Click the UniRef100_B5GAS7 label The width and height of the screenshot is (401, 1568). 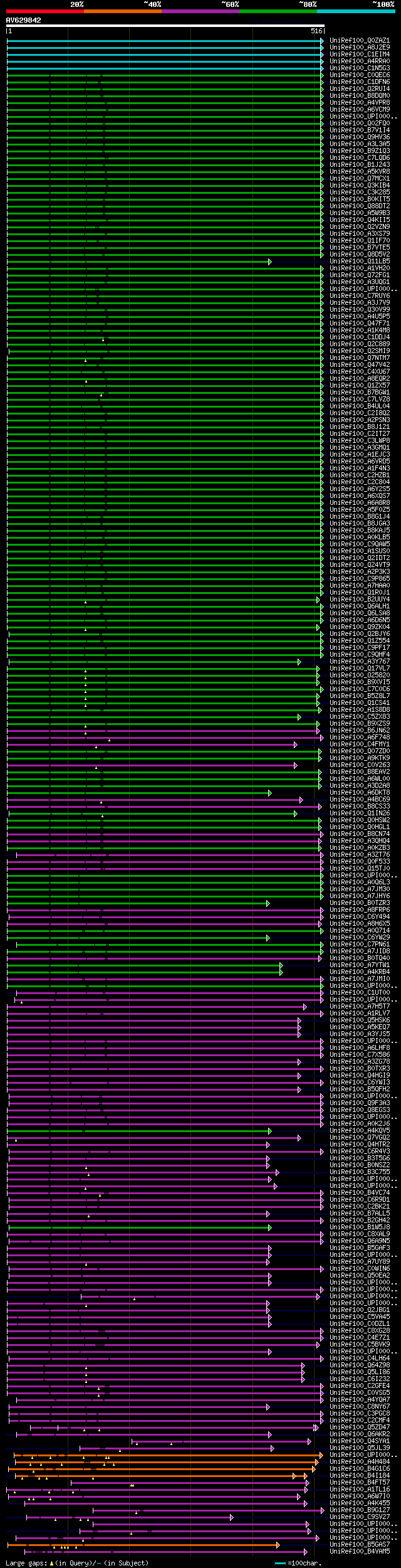pyautogui.click(x=360, y=1545)
